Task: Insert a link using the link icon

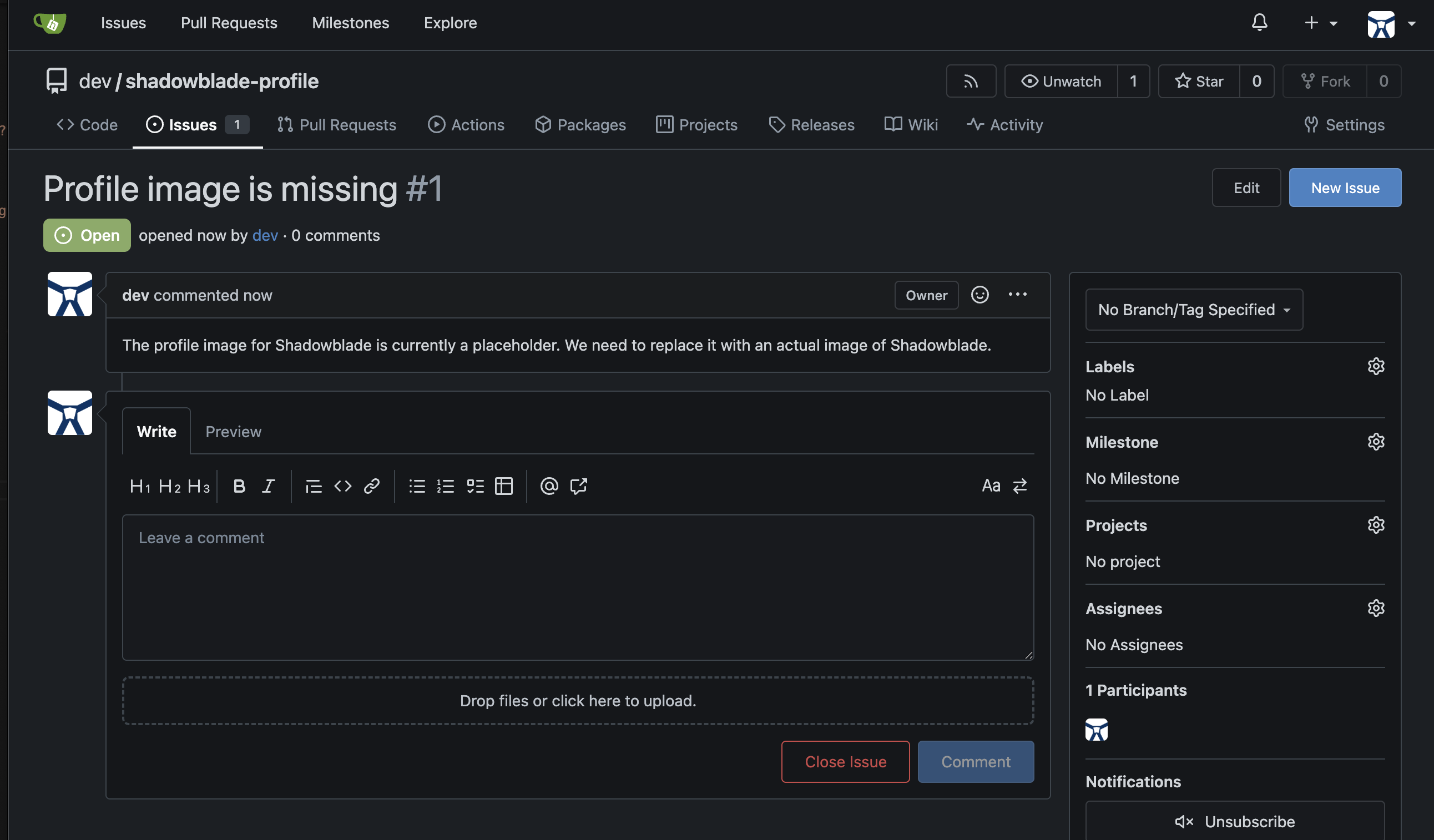Action: tap(372, 486)
